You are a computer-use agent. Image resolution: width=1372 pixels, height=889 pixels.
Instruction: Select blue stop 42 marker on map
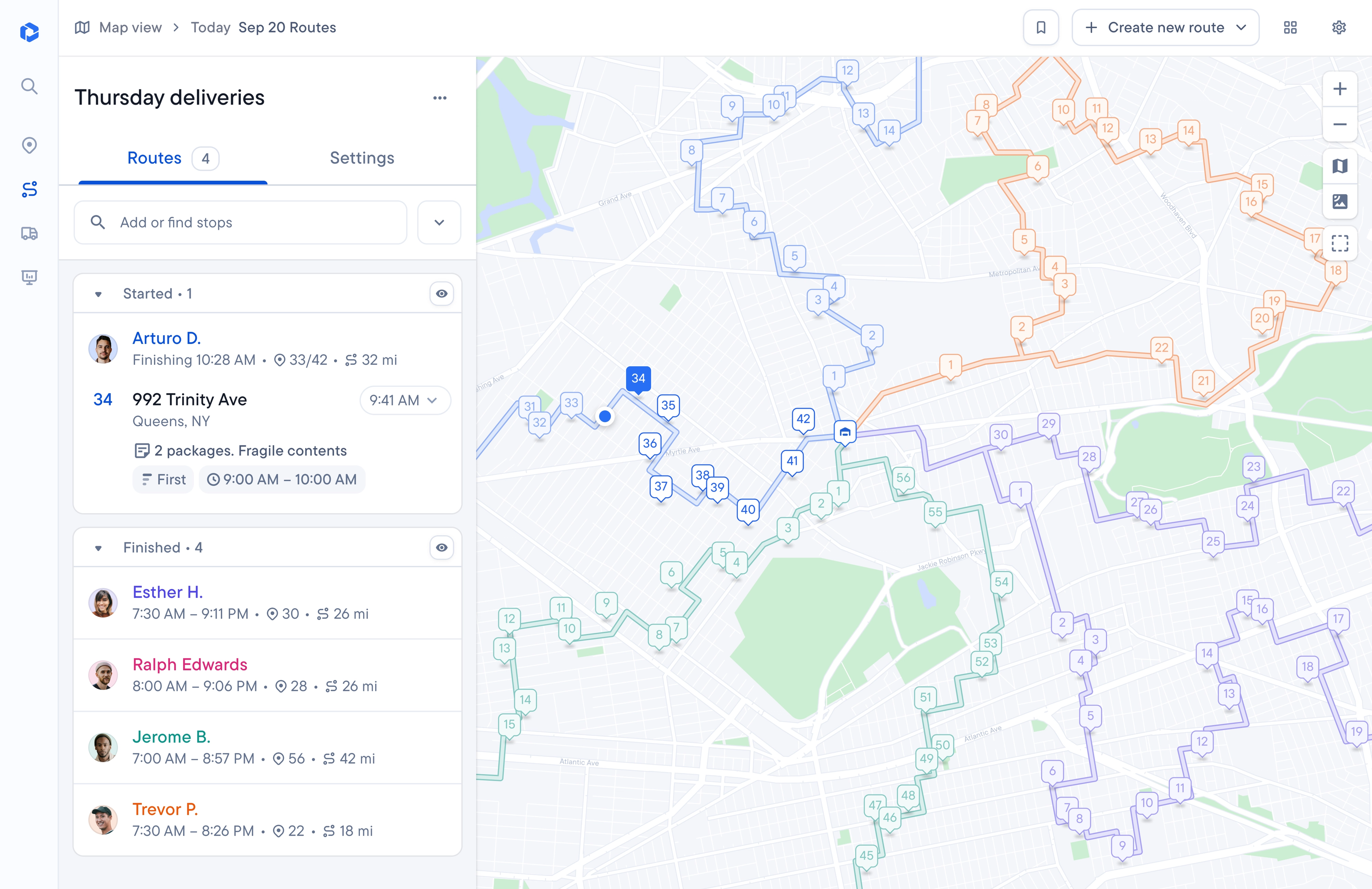[803, 420]
